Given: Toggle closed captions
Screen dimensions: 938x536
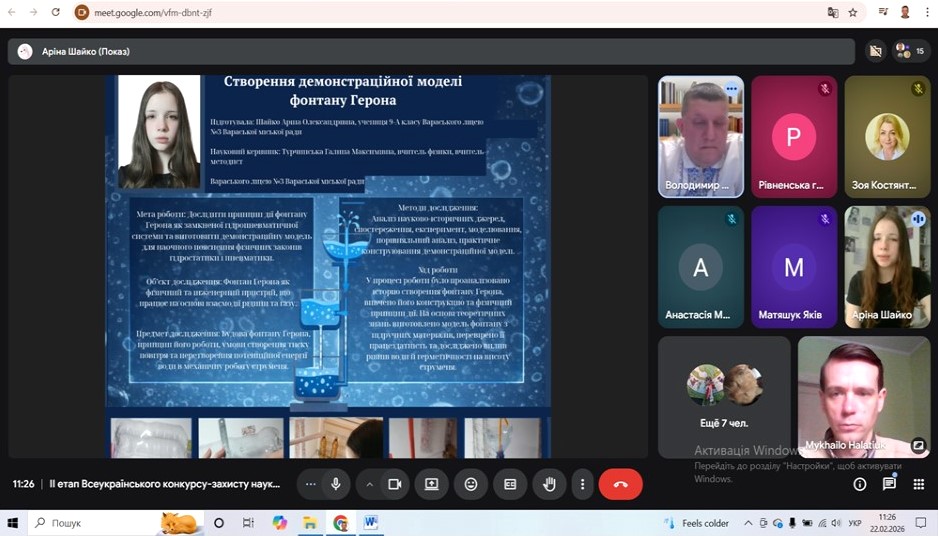Looking at the screenshot, I should point(510,484).
